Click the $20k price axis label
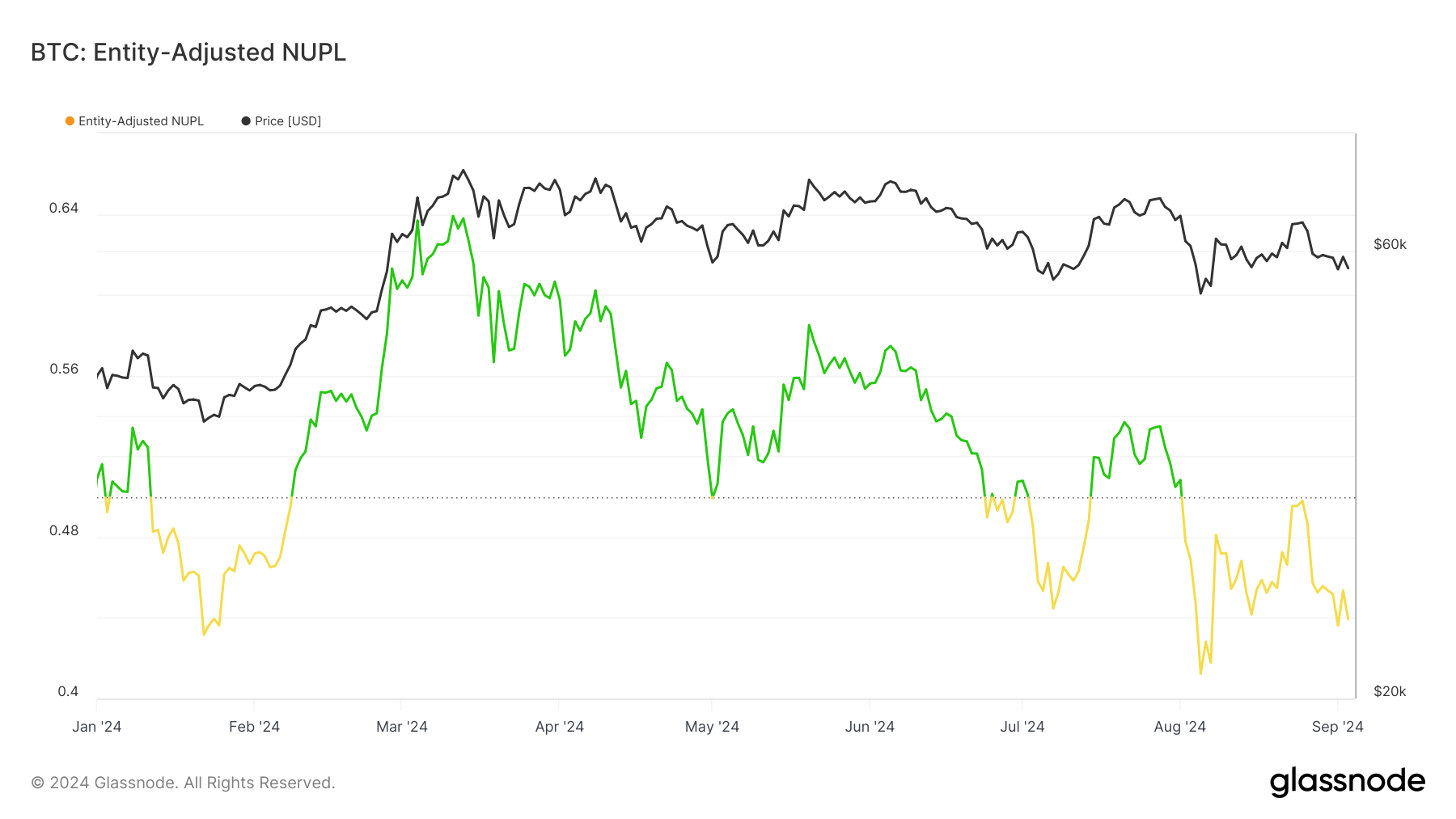Viewport: 1456px width, 819px height. [x=1390, y=691]
